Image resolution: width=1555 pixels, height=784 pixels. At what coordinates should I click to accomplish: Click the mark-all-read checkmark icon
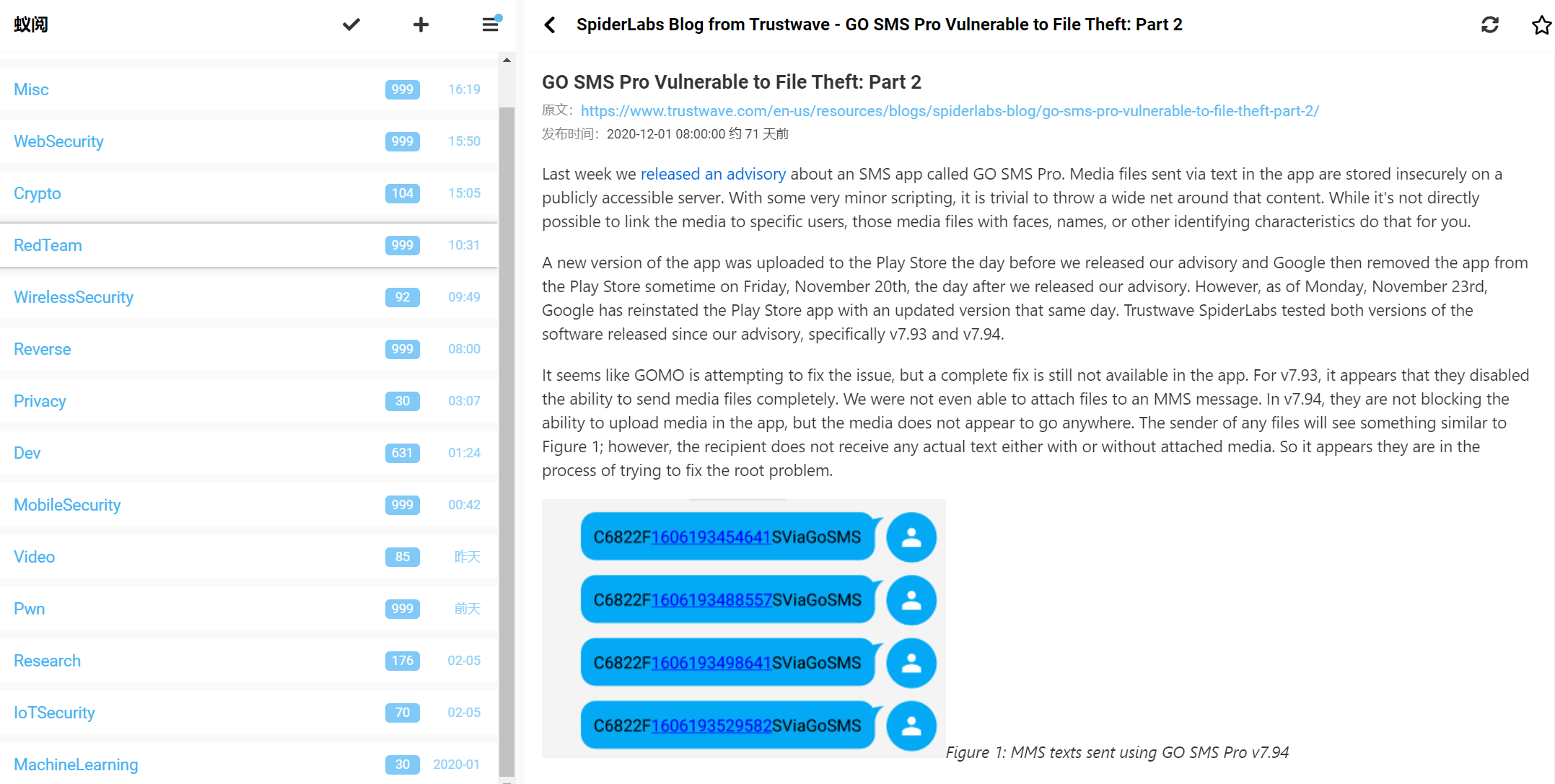click(351, 25)
